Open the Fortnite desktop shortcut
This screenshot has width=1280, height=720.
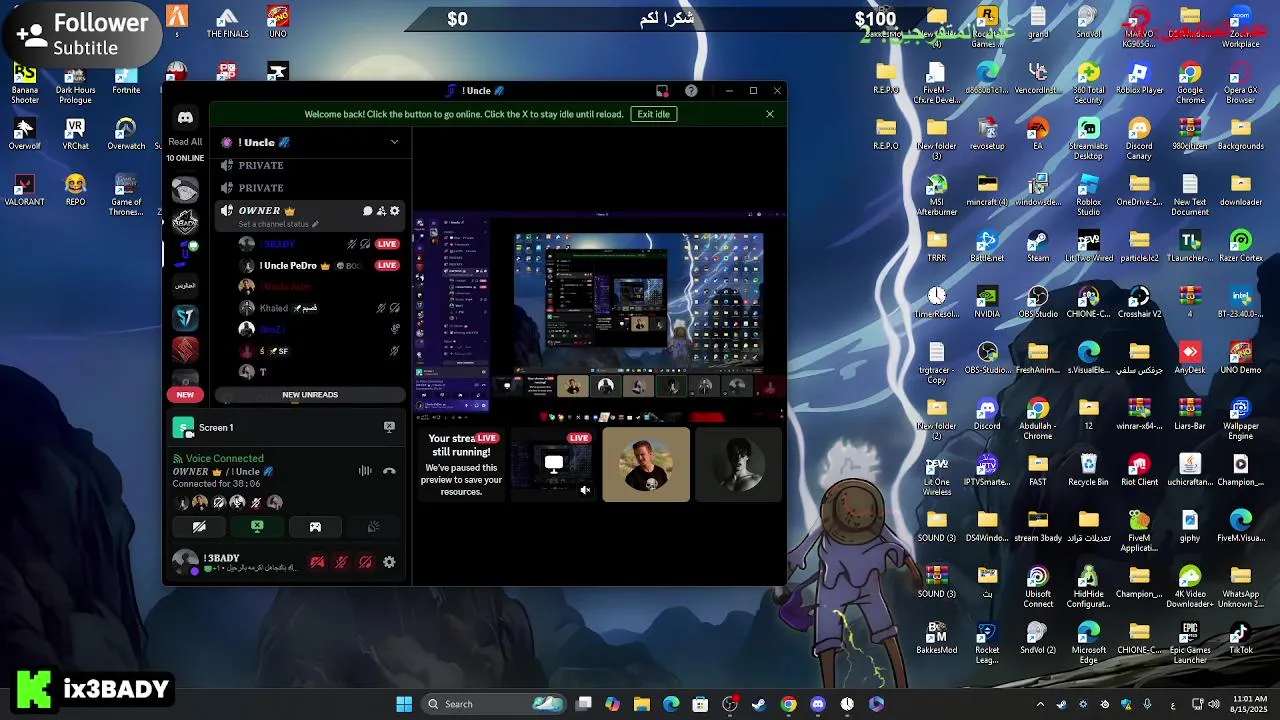click(126, 80)
